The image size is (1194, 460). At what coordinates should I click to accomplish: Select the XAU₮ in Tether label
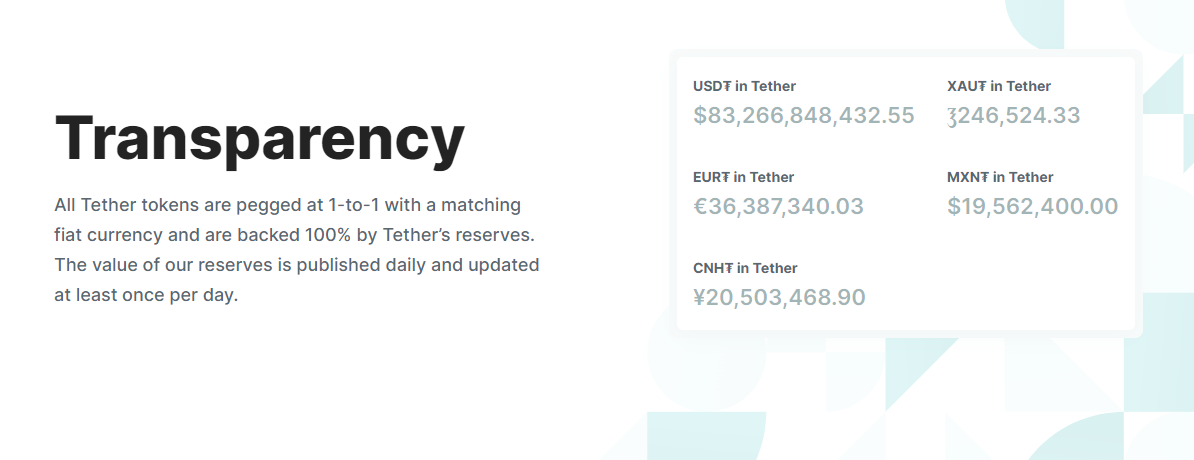tap(998, 86)
